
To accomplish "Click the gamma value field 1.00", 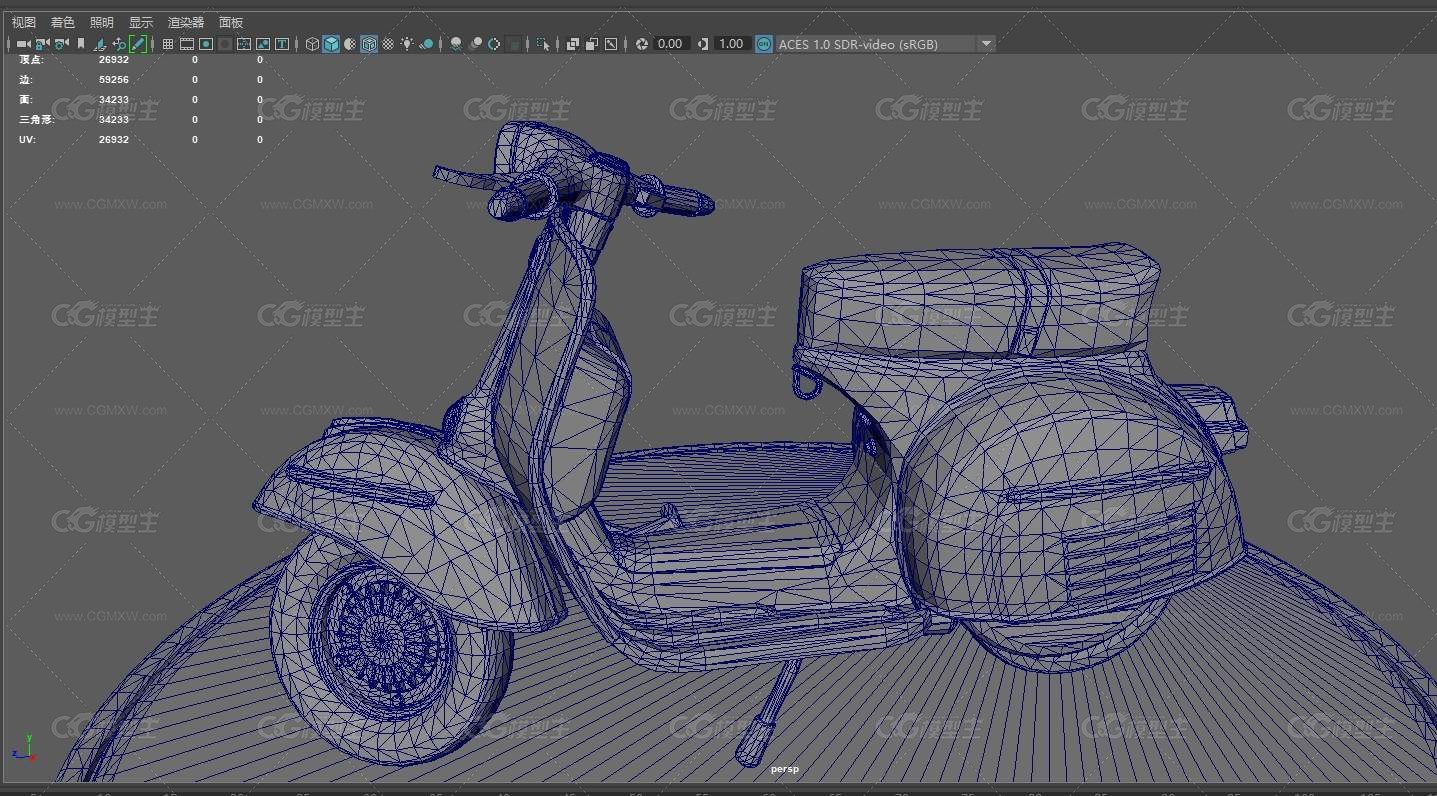I will (x=732, y=44).
